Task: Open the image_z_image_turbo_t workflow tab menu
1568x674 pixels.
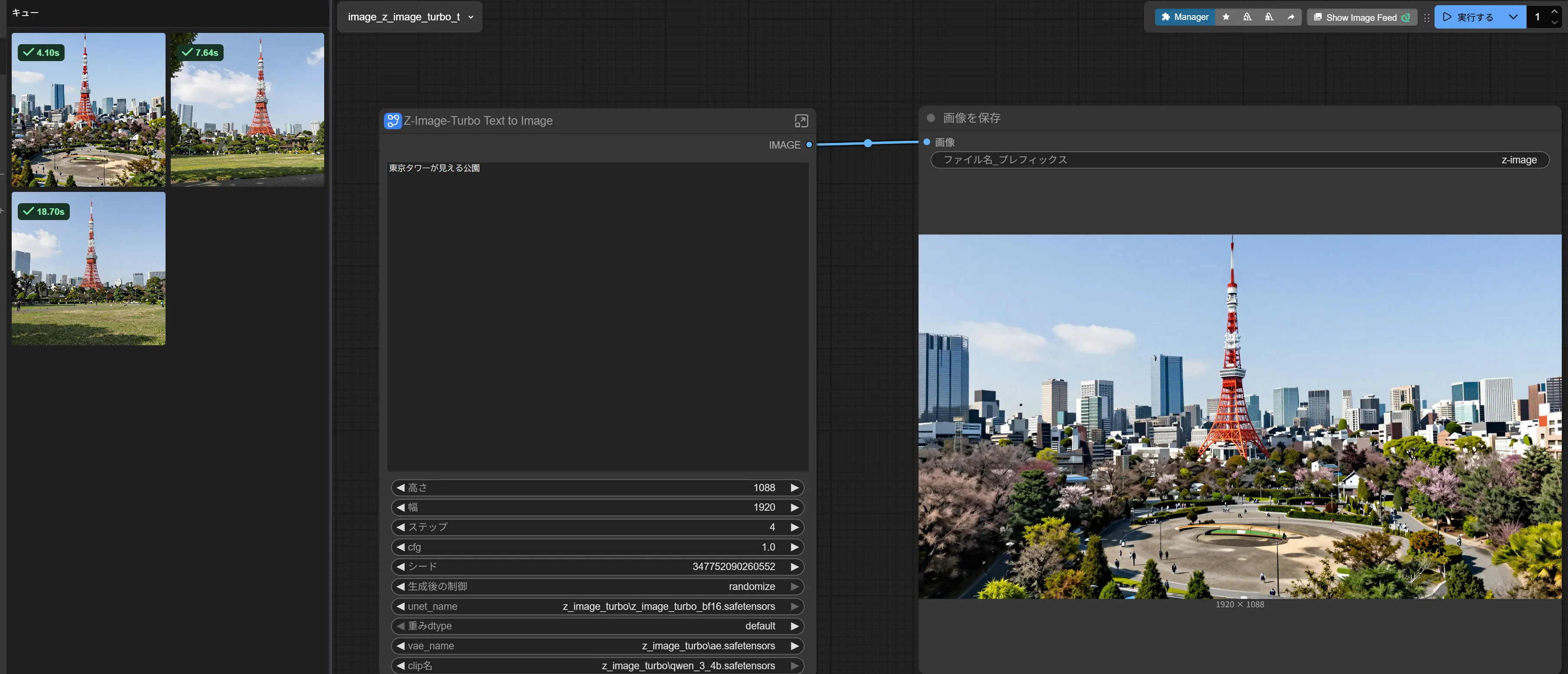Action: (471, 17)
